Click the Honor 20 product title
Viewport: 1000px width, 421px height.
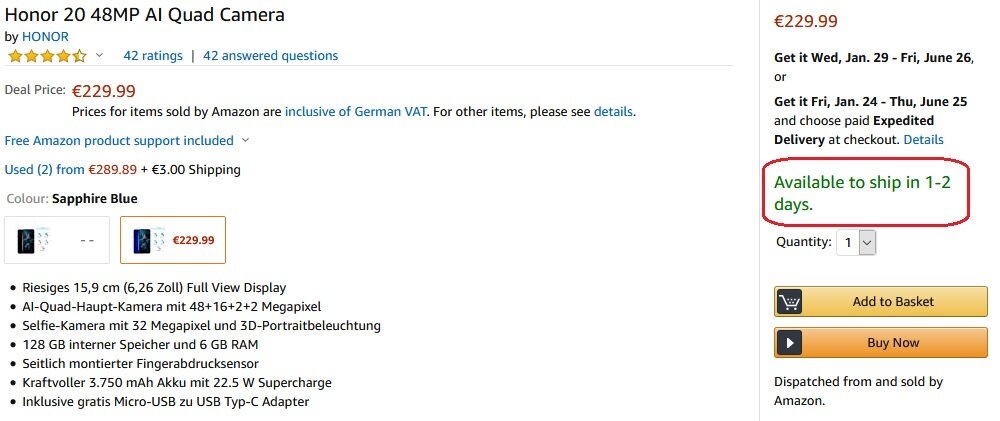click(x=145, y=15)
